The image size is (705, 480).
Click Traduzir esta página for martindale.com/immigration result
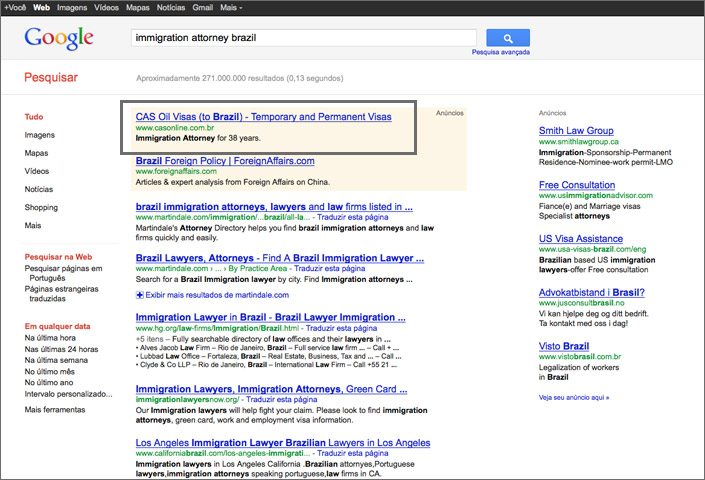click(x=352, y=217)
